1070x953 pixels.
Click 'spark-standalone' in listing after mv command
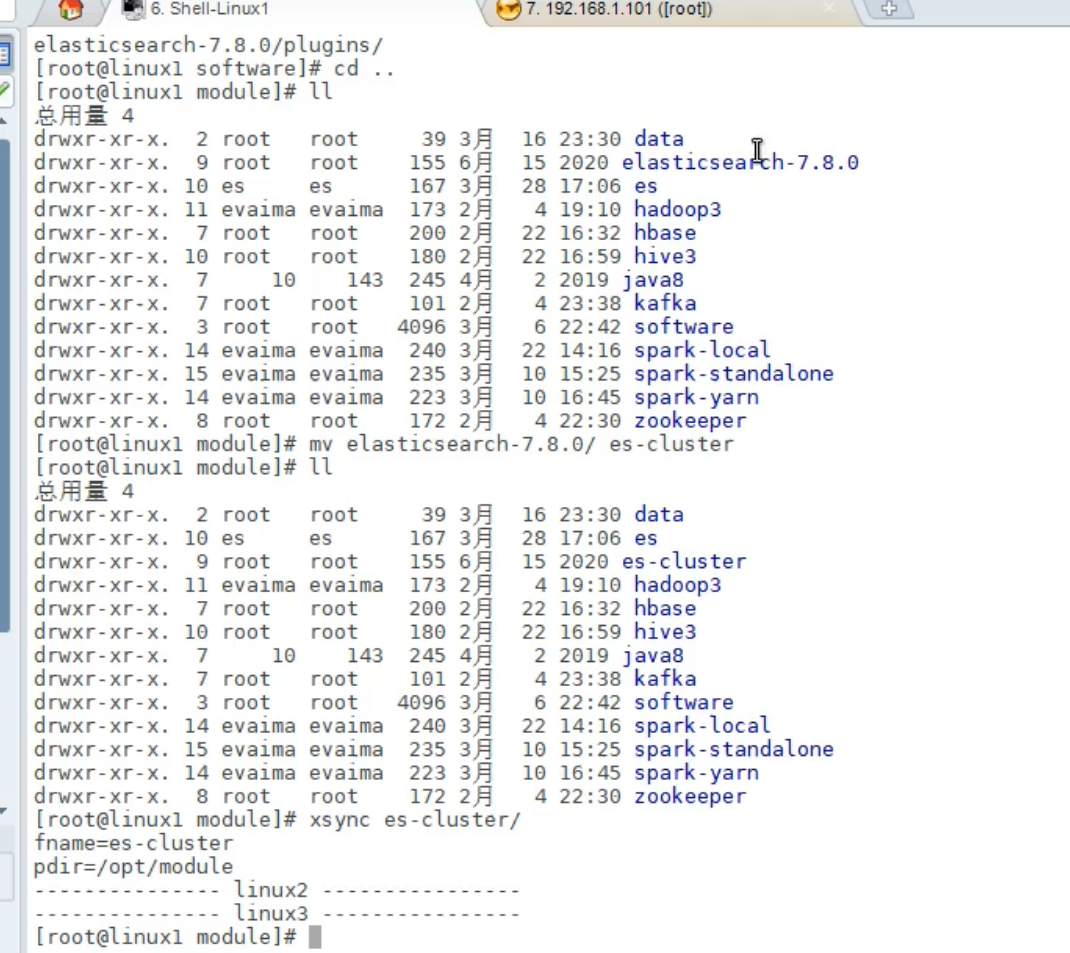coord(734,749)
